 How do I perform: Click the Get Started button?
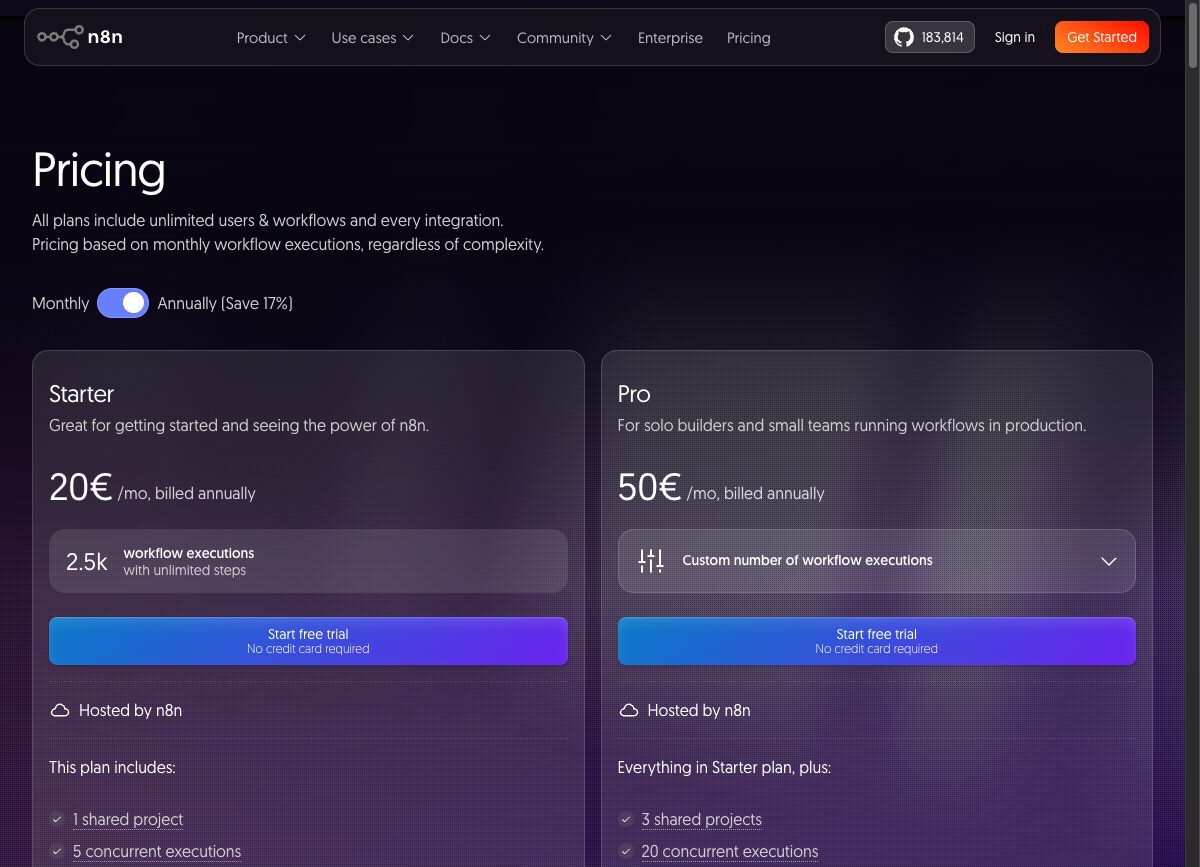(x=1101, y=37)
